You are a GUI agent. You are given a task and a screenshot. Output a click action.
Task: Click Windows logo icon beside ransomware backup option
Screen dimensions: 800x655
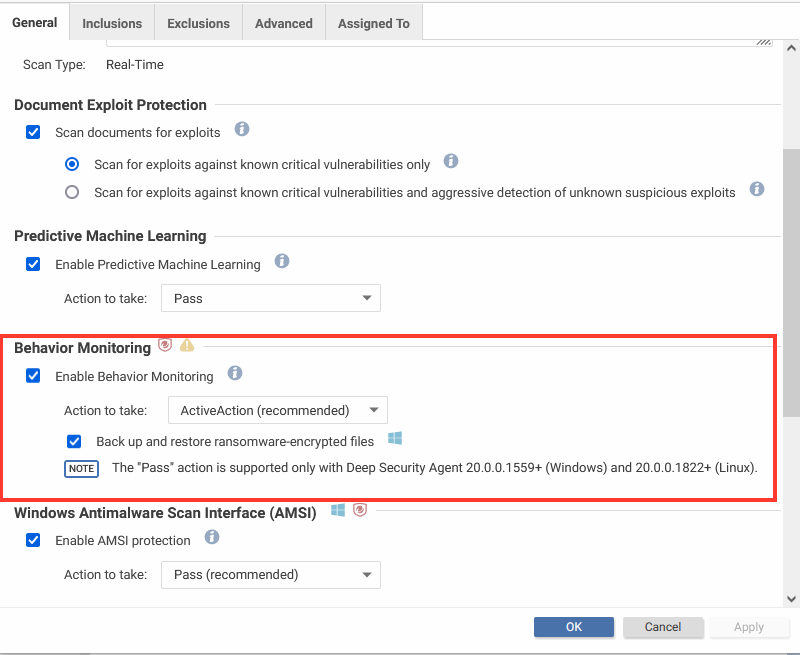pyautogui.click(x=395, y=438)
